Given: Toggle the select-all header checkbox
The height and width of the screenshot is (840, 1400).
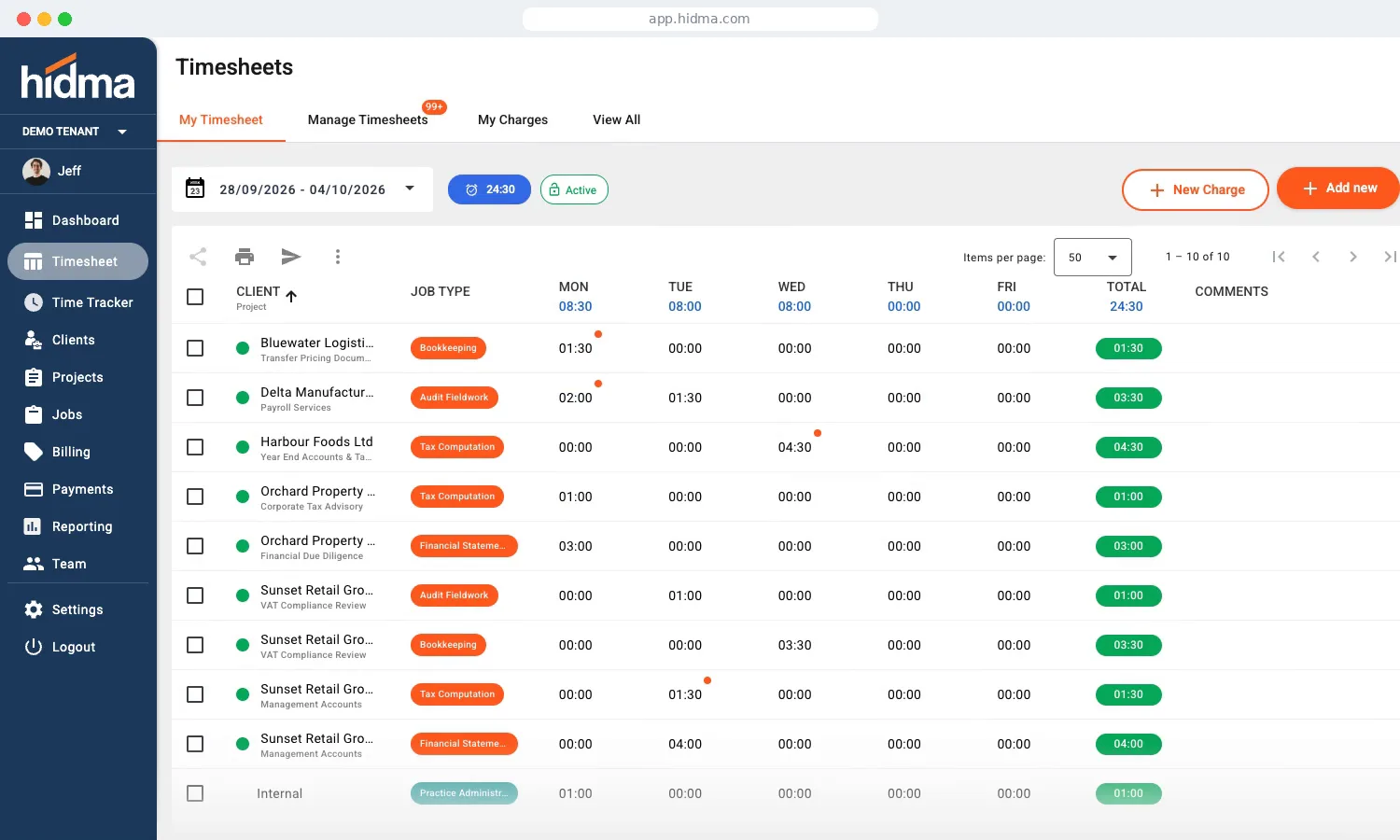Looking at the screenshot, I should click(195, 297).
